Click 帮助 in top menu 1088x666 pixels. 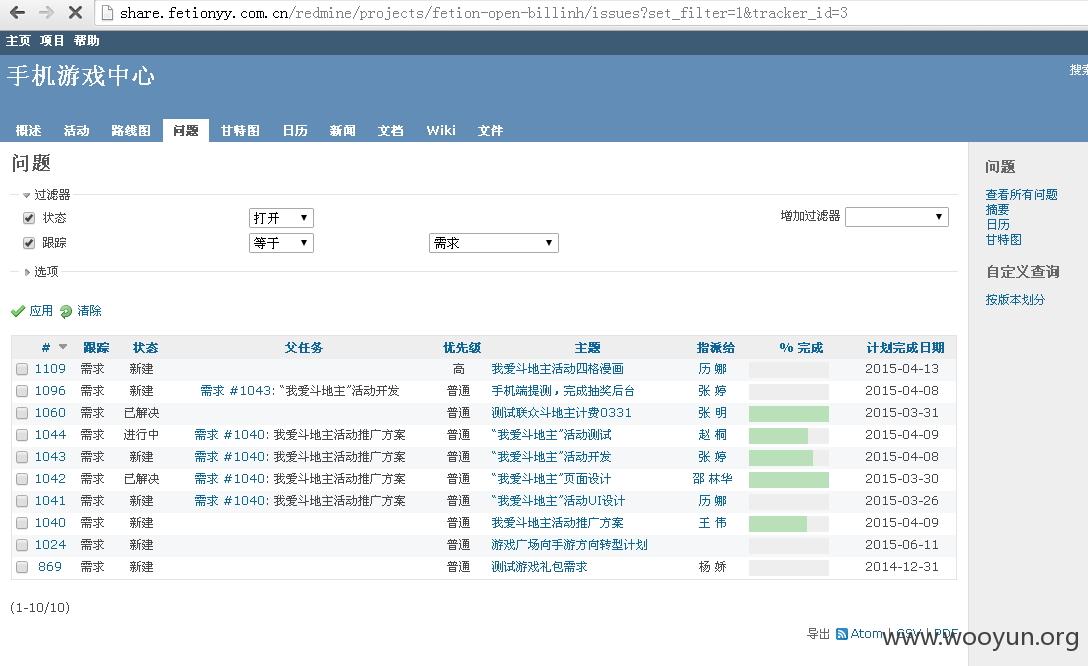(x=87, y=41)
